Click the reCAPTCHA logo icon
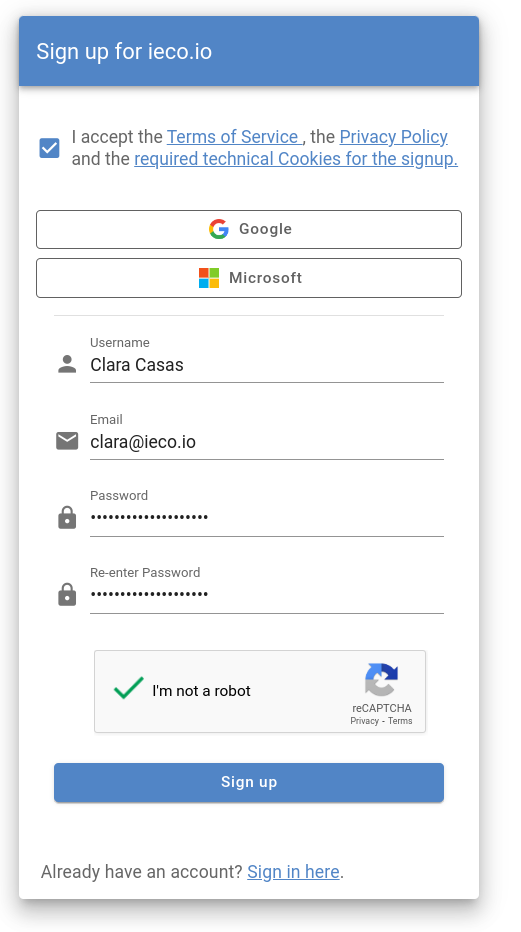The image size is (521, 932). click(381, 679)
